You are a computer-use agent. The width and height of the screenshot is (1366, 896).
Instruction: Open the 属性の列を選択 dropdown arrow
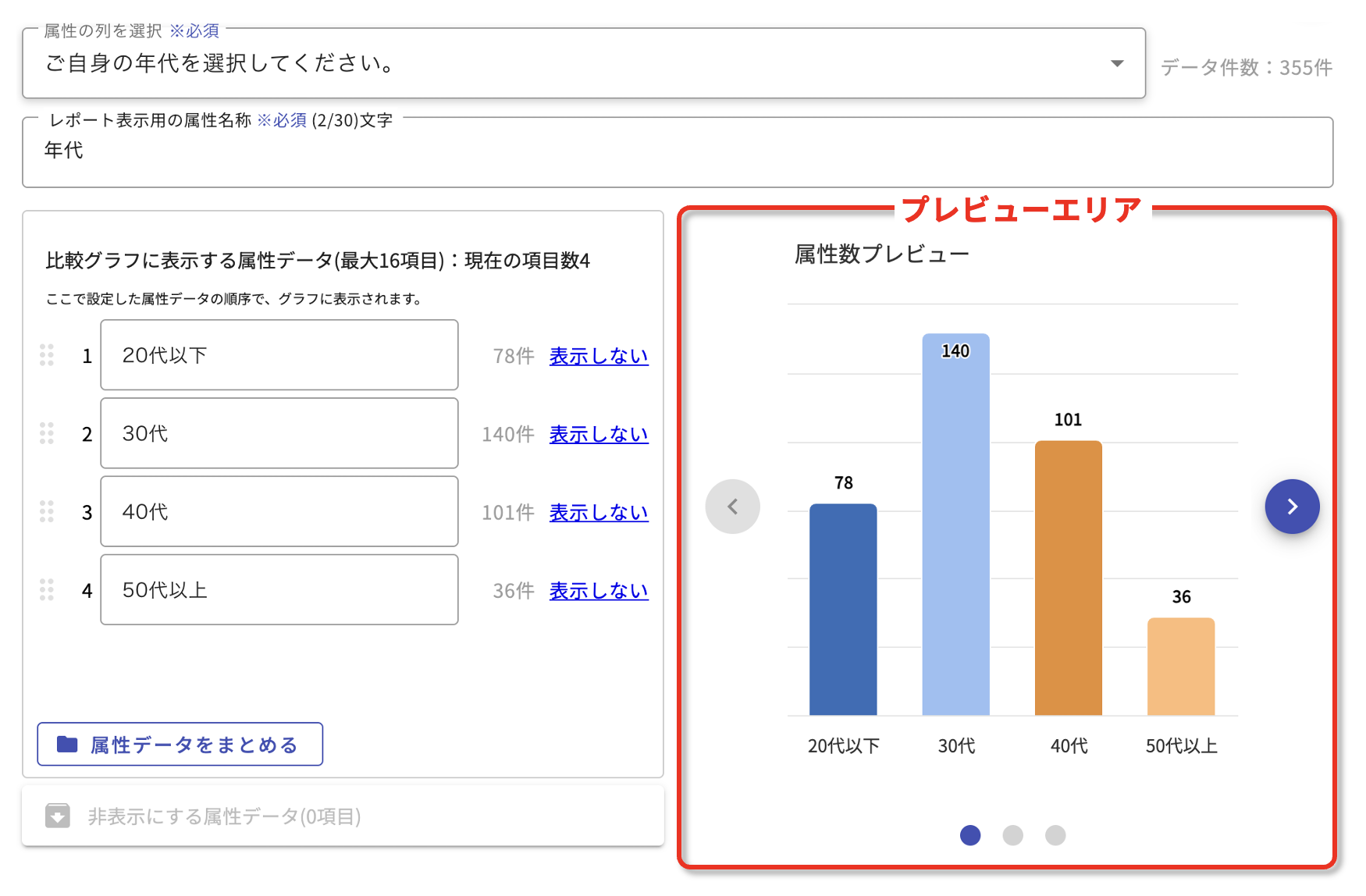click(x=1117, y=63)
